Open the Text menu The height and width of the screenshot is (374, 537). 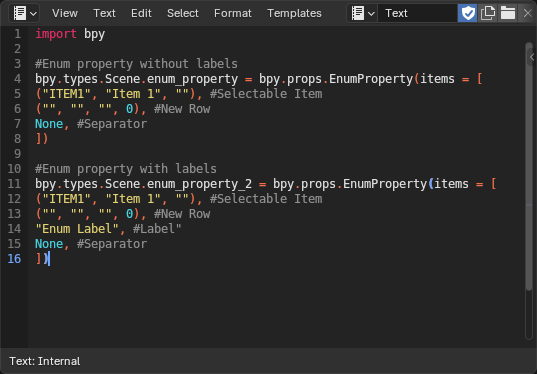pos(104,13)
